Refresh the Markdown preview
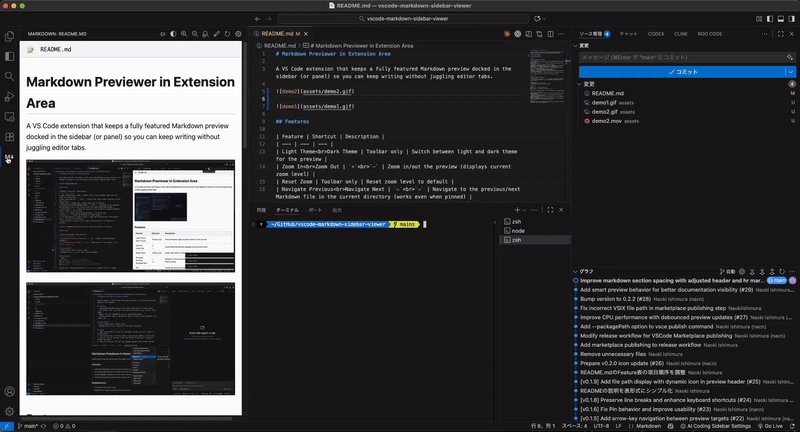Image resolution: width=800 pixels, height=432 pixels. pyautogui.click(x=228, y=34)
